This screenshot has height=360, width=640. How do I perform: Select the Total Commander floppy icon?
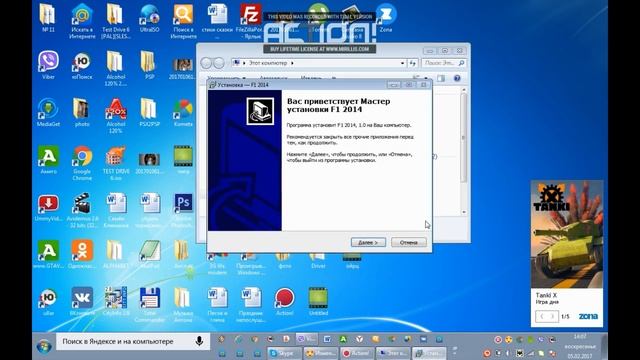tap(149, 304)
